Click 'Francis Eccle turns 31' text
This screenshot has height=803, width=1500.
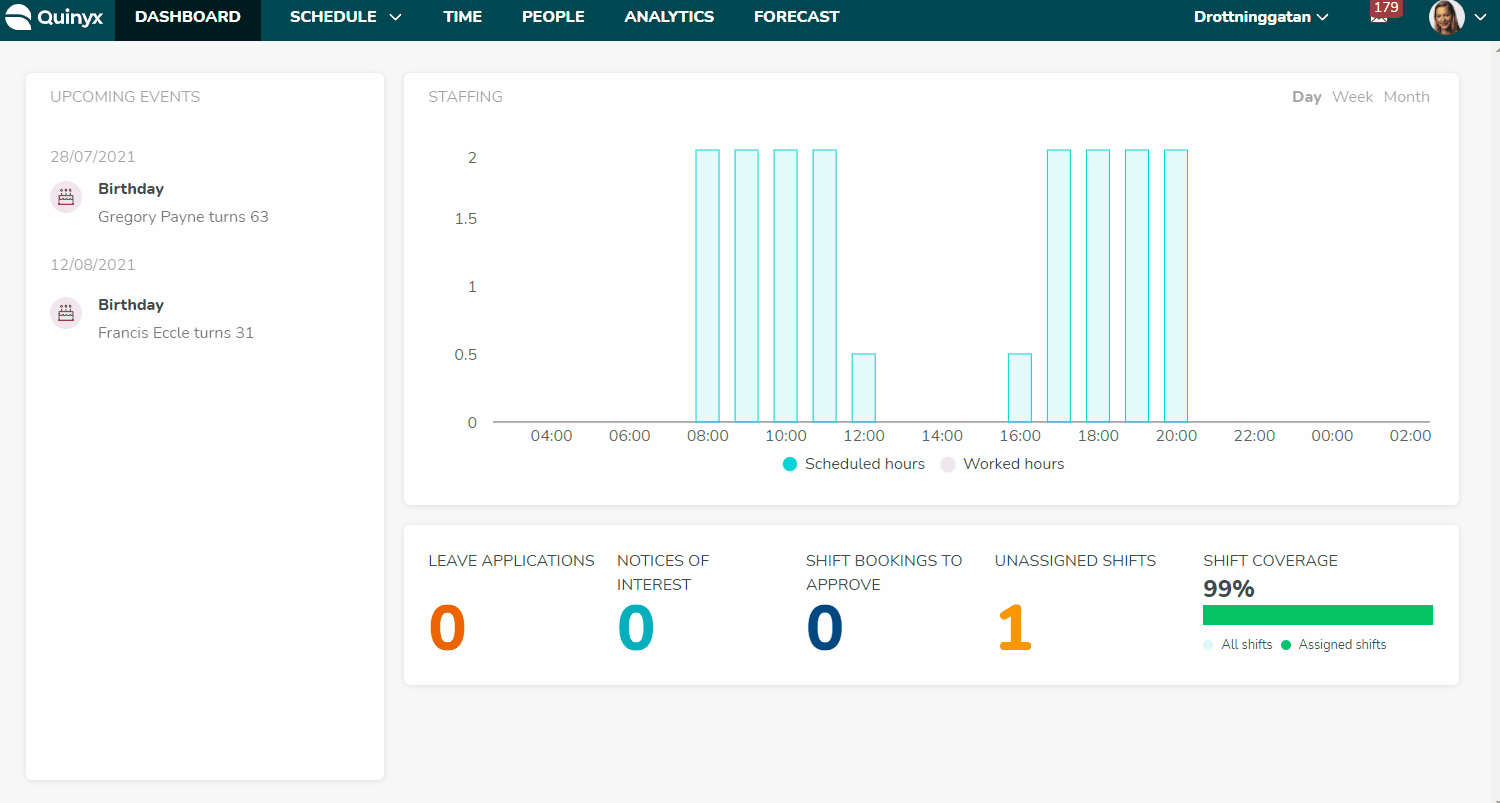coord(176,333)
